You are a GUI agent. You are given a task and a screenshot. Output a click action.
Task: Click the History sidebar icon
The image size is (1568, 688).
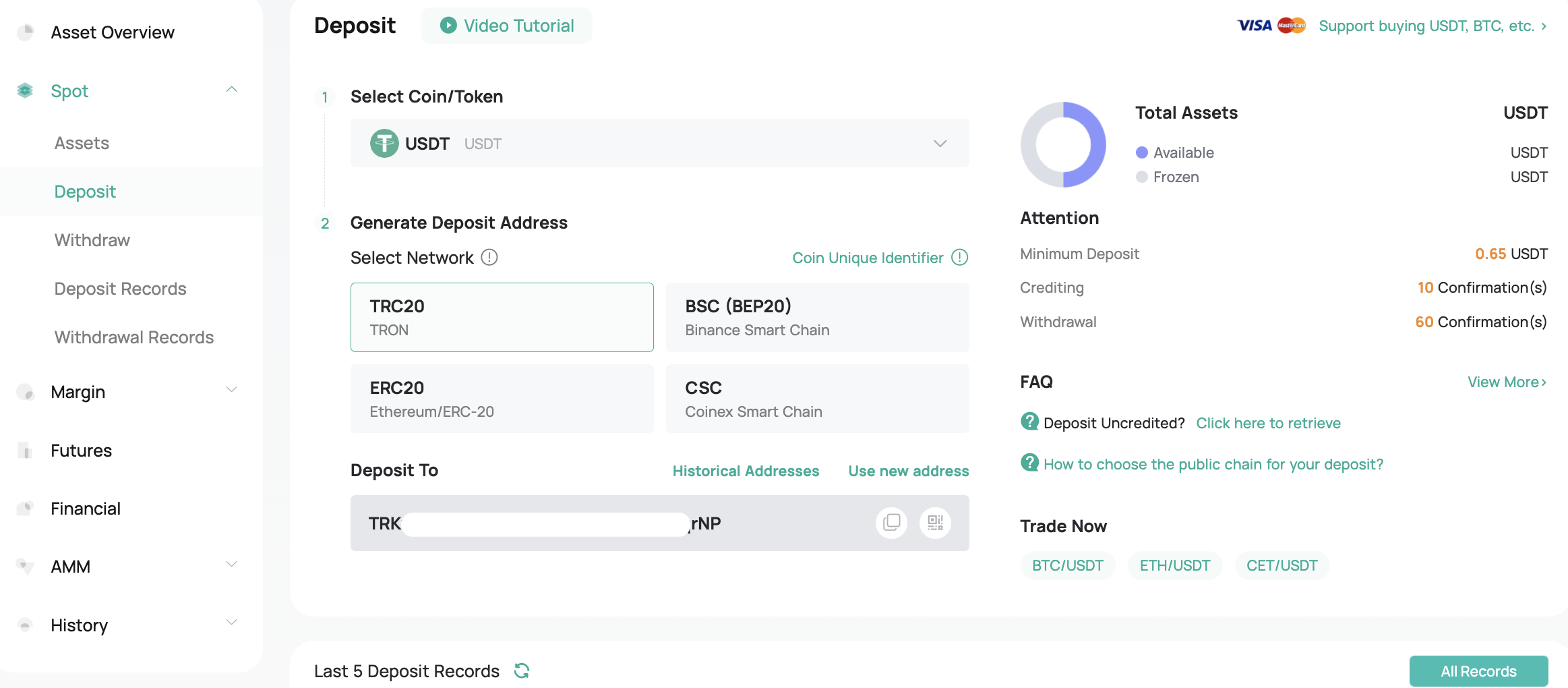[26, 625]
